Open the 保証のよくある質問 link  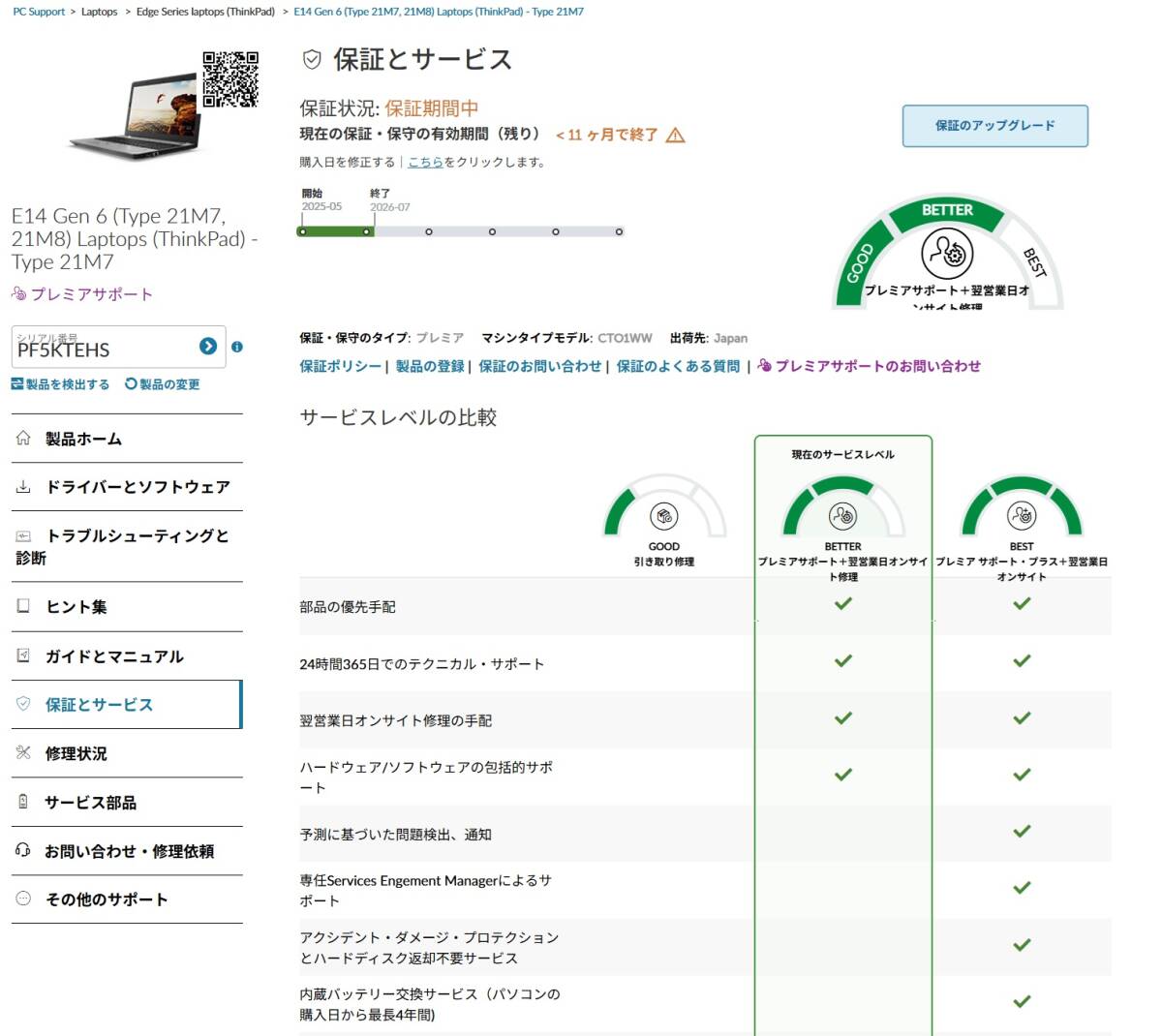click(678, 366)
